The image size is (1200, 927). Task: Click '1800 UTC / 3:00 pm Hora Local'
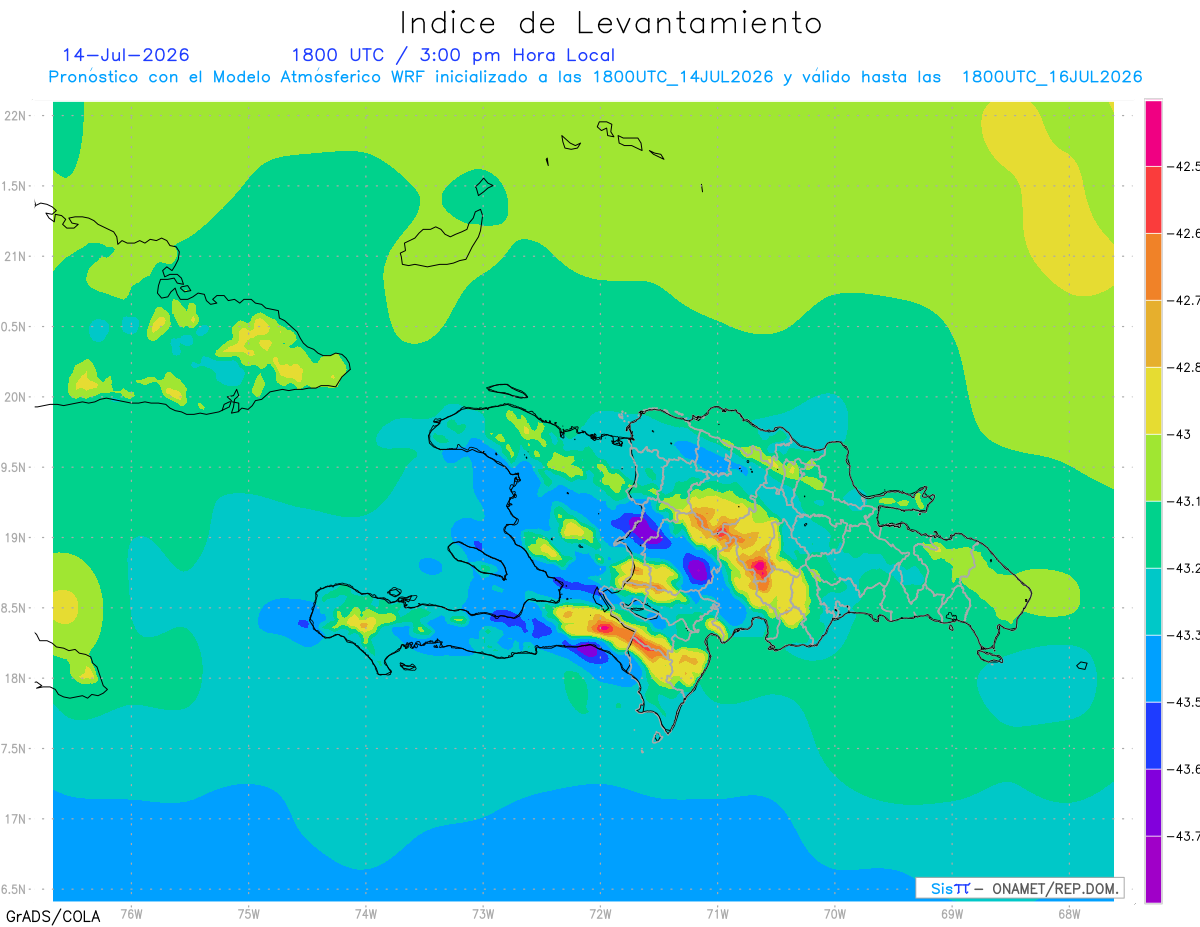coord(453,55)
